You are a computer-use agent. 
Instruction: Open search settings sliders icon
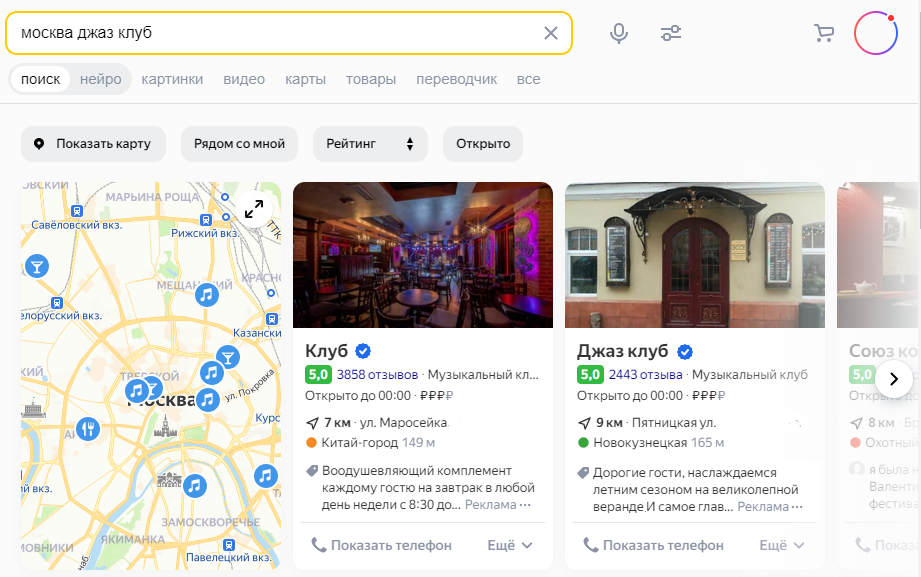coord(671,33)
